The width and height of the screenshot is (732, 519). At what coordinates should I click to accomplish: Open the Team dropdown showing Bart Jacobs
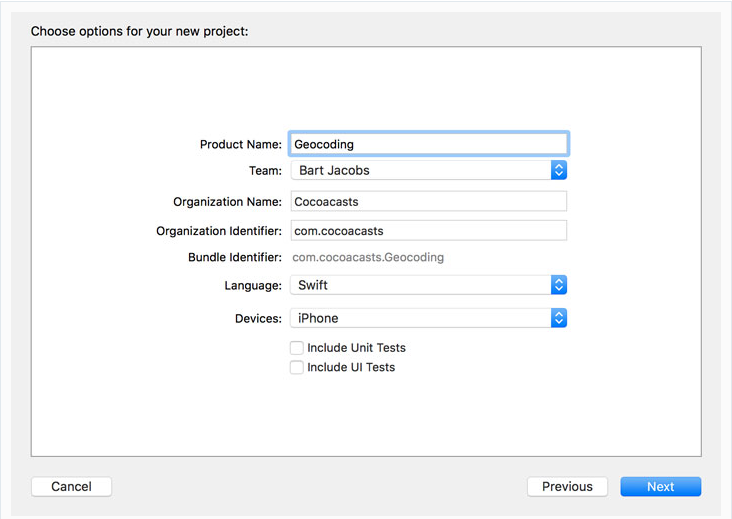pos(420,171)
